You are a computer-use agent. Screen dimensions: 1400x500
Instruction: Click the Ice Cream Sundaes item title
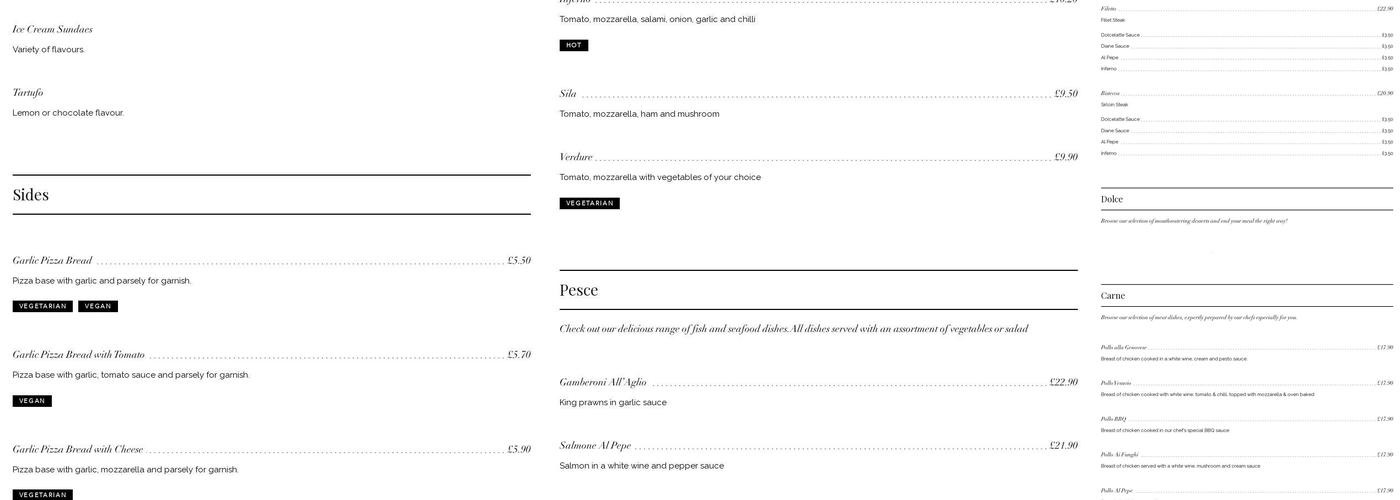(x=52, y=29)
